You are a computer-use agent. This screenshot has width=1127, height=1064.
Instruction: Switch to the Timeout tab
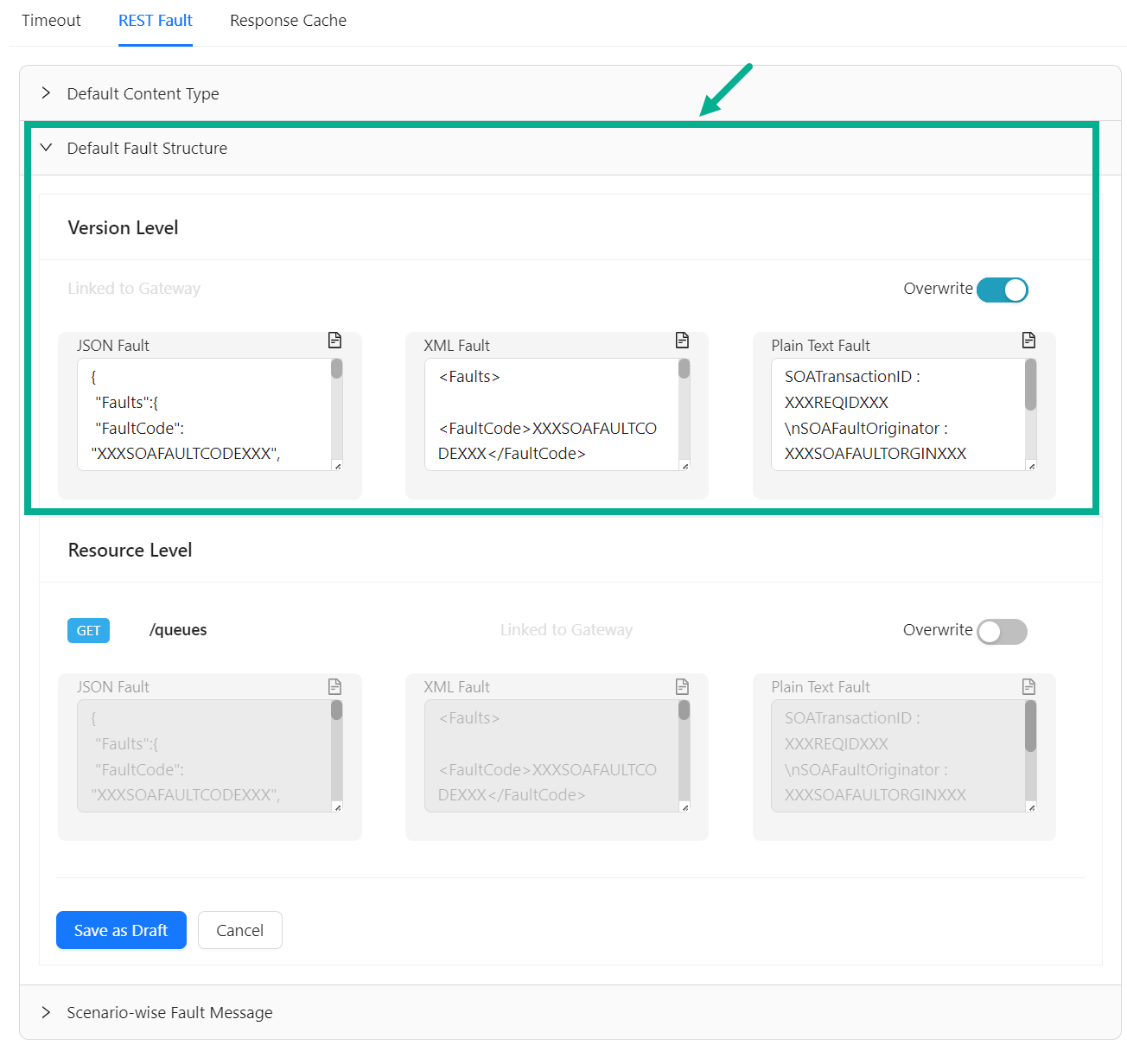[x=51, y=21]
